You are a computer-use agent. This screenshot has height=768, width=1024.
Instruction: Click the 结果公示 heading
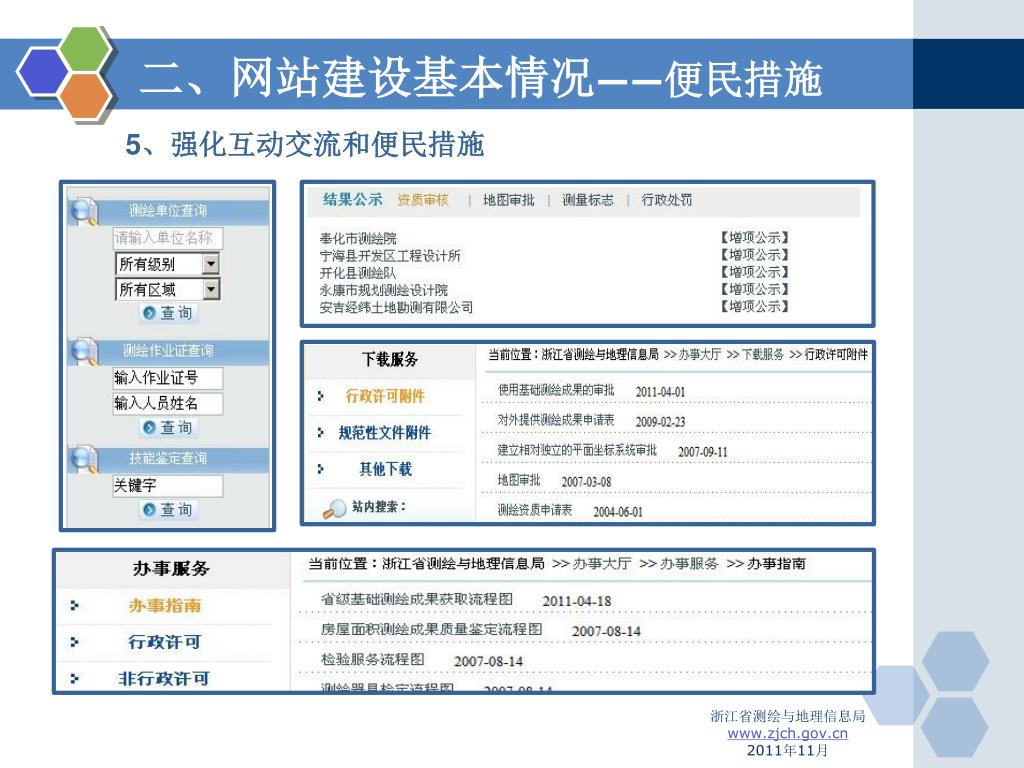click(353, 199)
